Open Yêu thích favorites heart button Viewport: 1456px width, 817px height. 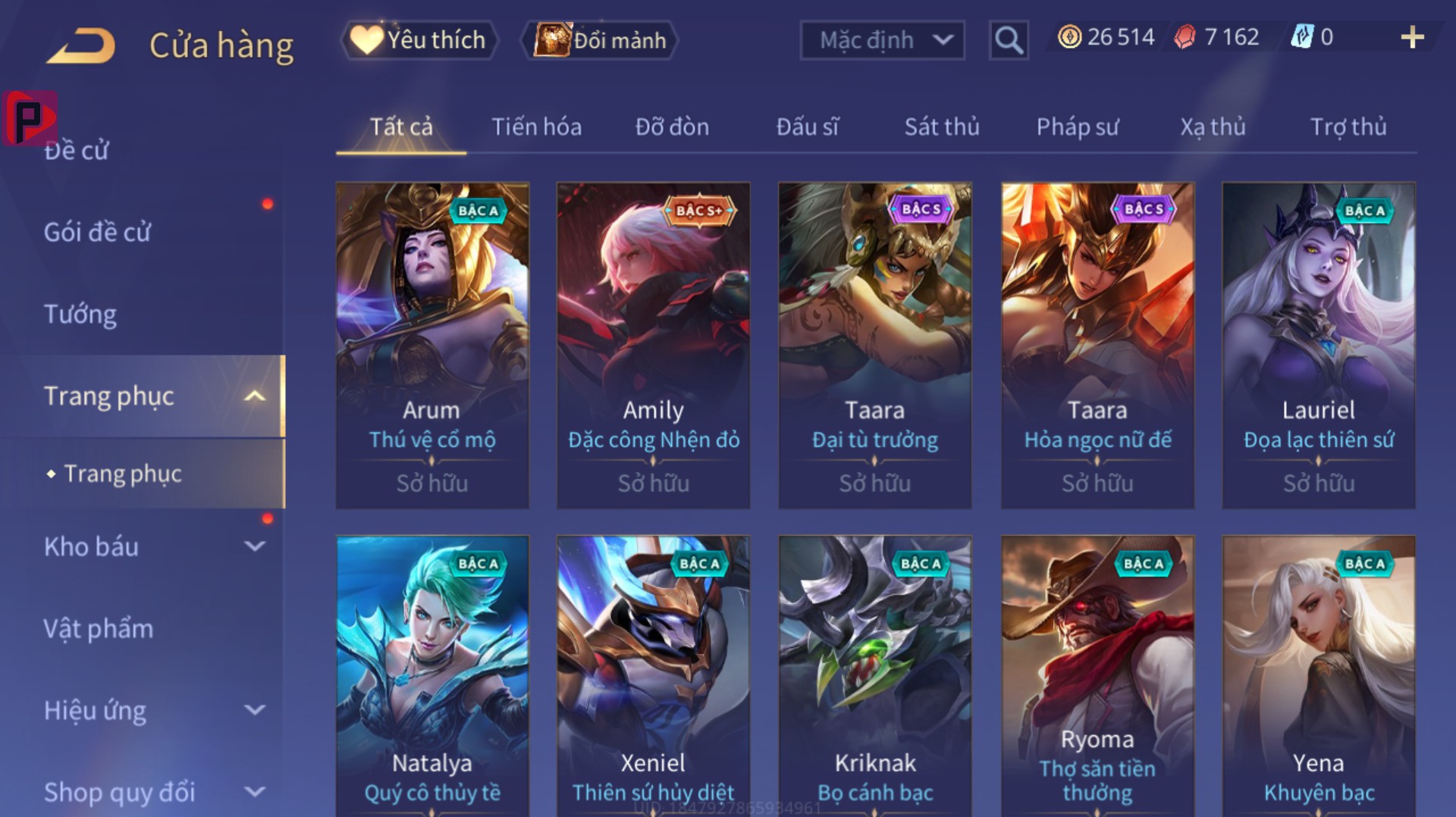click(x=419, y=39)
